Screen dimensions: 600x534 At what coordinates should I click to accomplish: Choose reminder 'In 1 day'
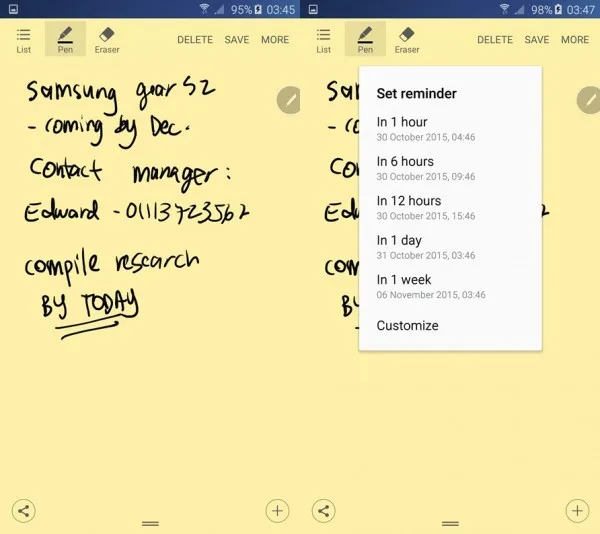point(450,247)
